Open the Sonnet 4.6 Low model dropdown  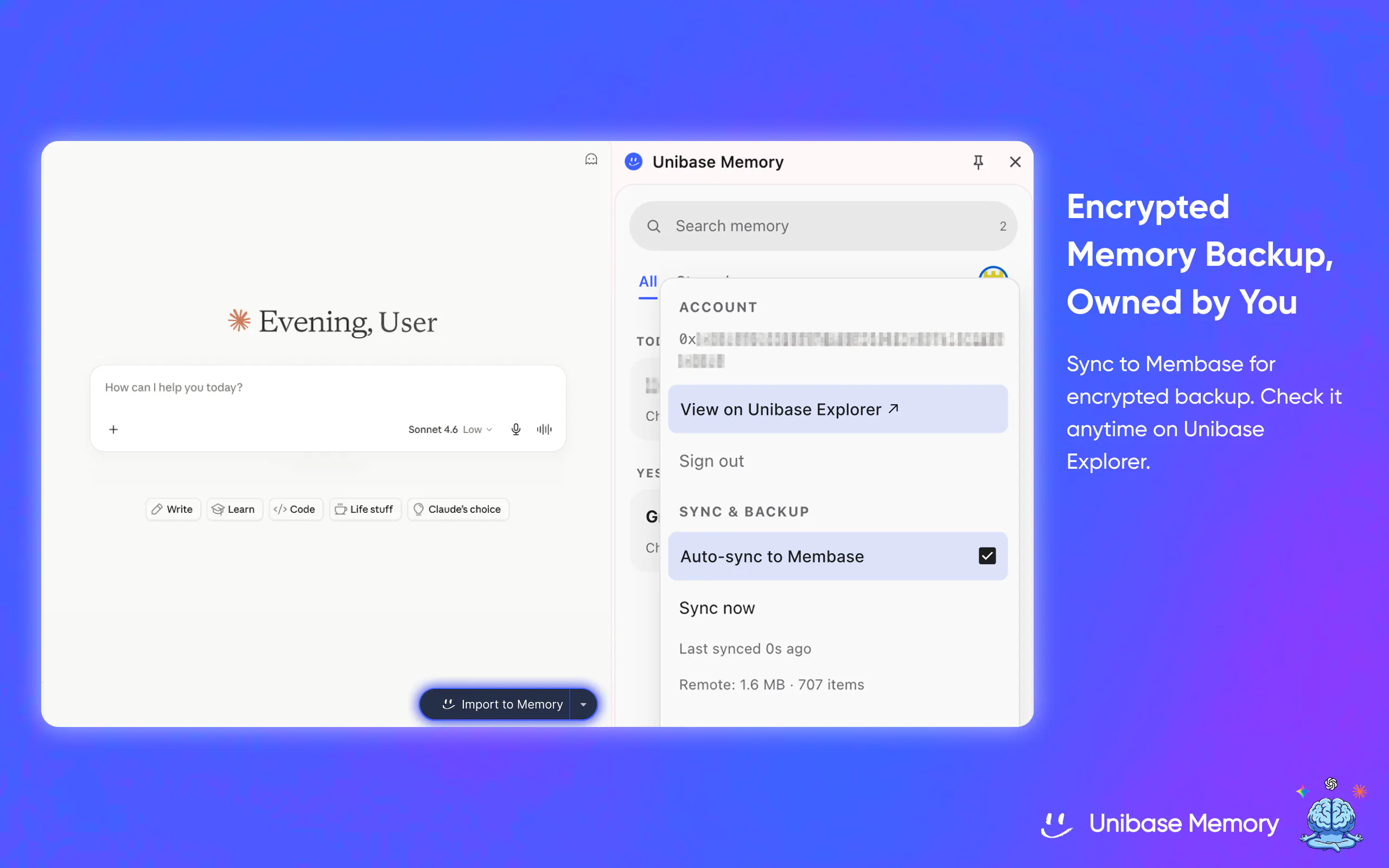click(450, 430)
